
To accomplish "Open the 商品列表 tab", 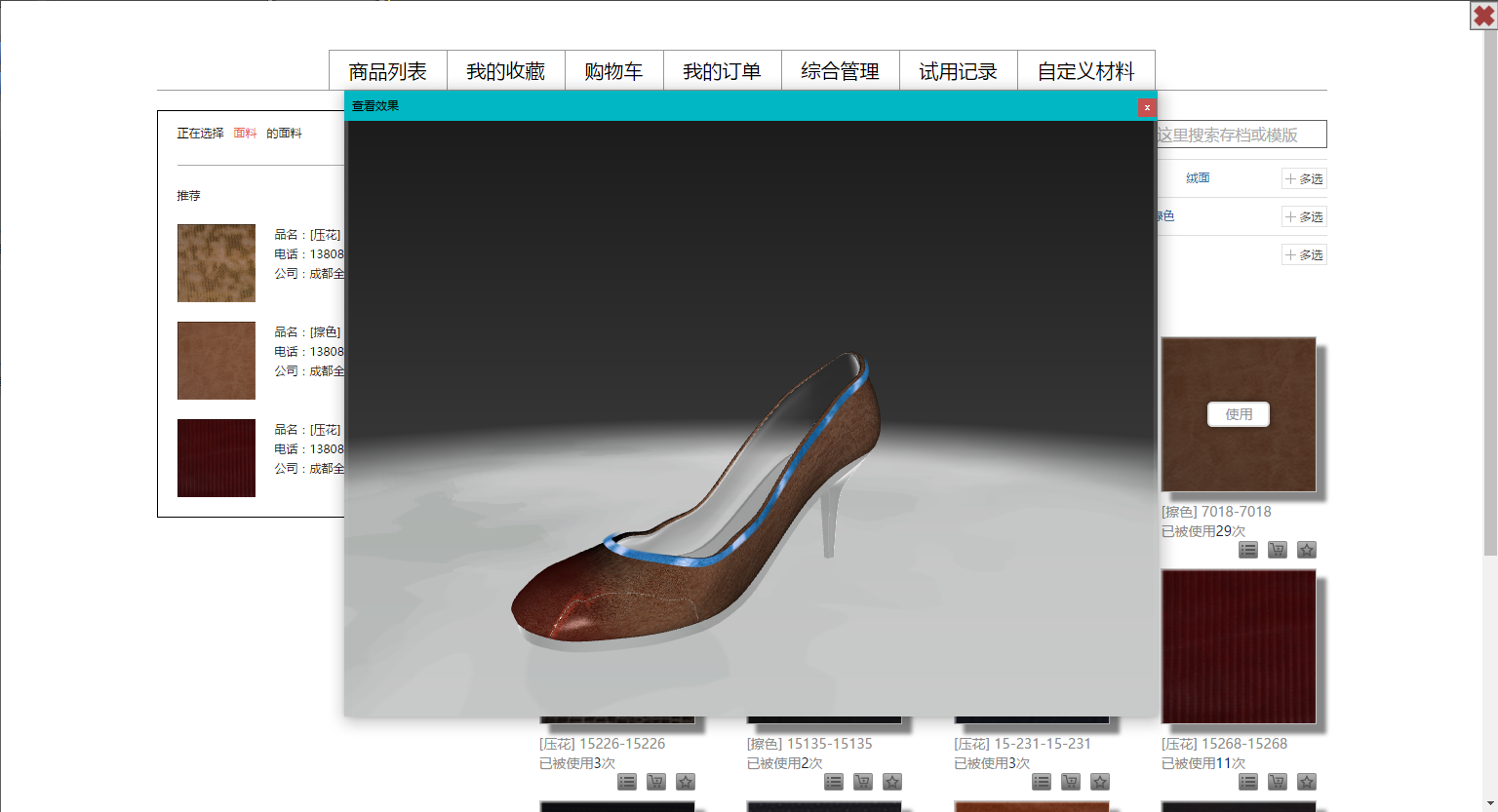I will (387, 71).
